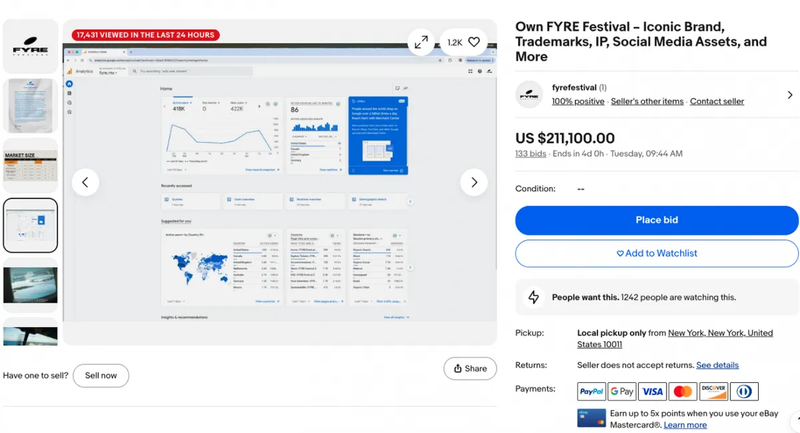Select the Discover card icon
The width and height of the screenshot is (800, 433).
[x=713, y=391]
